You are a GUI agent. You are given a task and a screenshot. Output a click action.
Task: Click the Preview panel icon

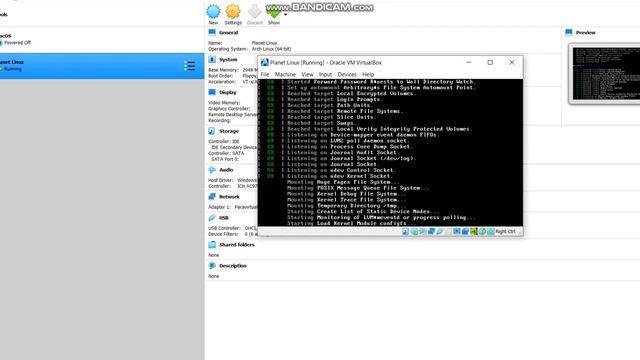tap(569, 32)
